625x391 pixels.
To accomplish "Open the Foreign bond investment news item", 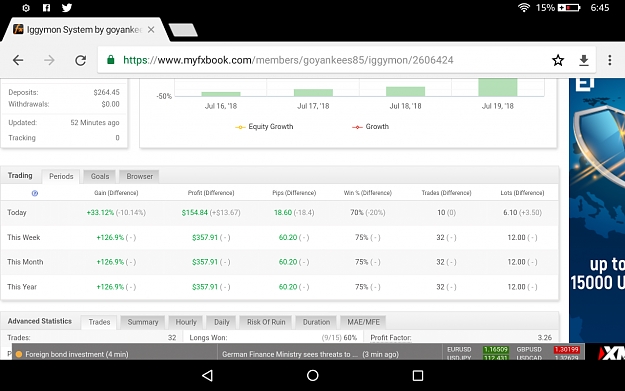I will point(77,354).
